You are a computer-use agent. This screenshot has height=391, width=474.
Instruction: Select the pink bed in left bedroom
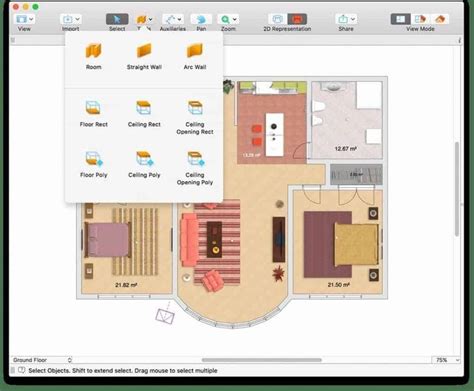click(x=107, y=240)
